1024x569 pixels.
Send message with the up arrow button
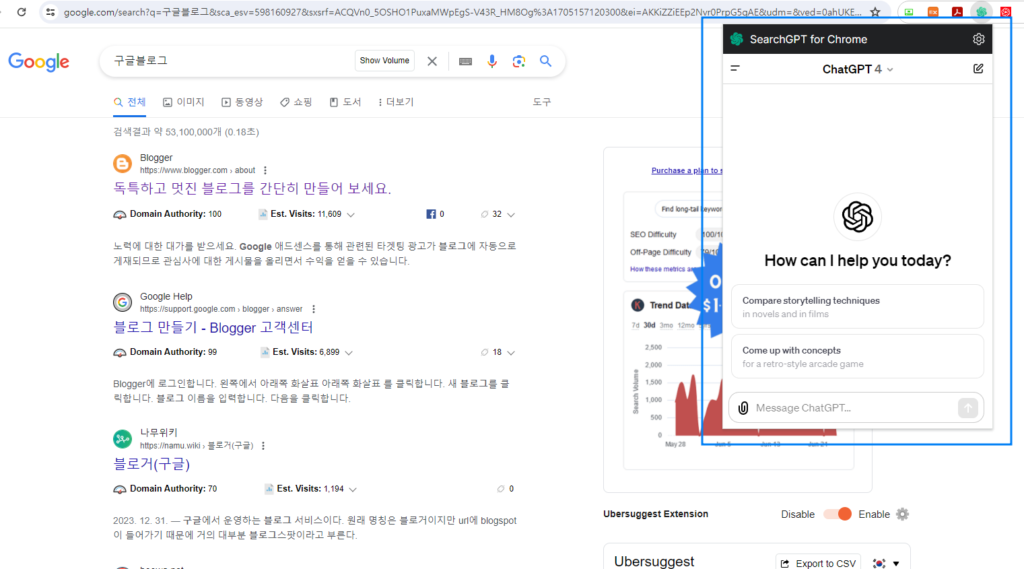[967, 408]
